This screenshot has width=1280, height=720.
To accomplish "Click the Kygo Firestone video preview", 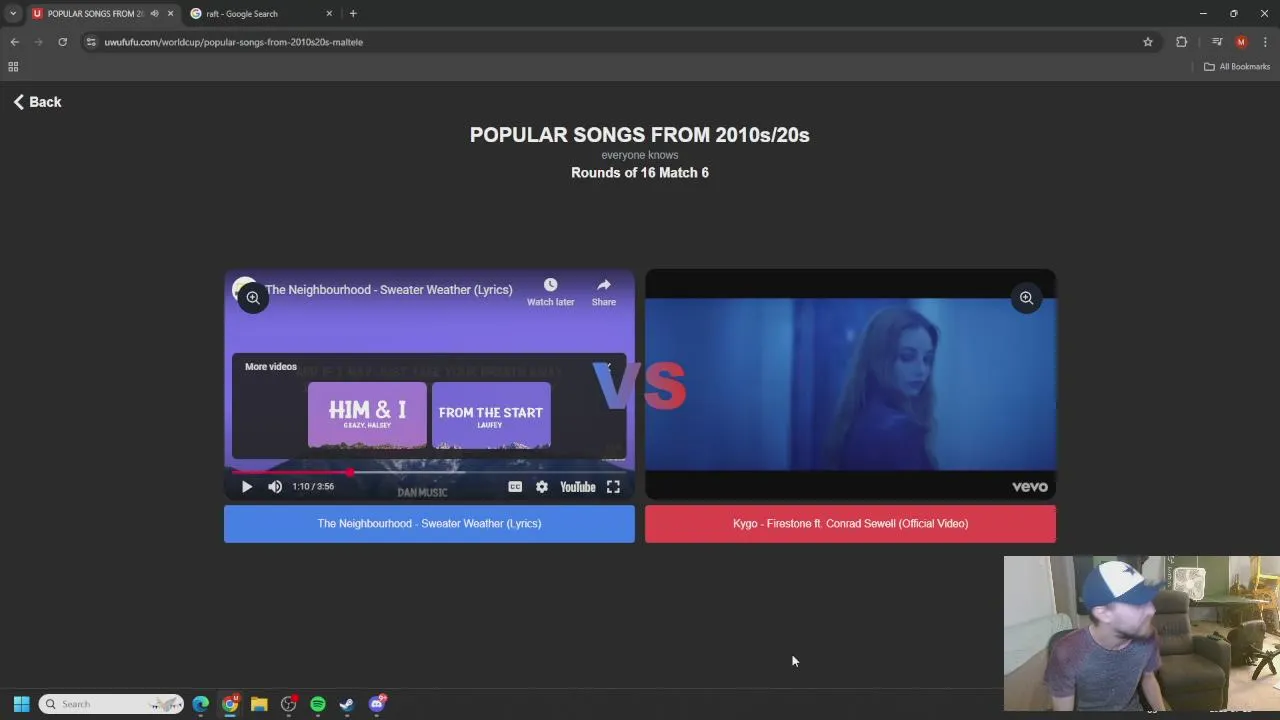I will click(850, 384).
